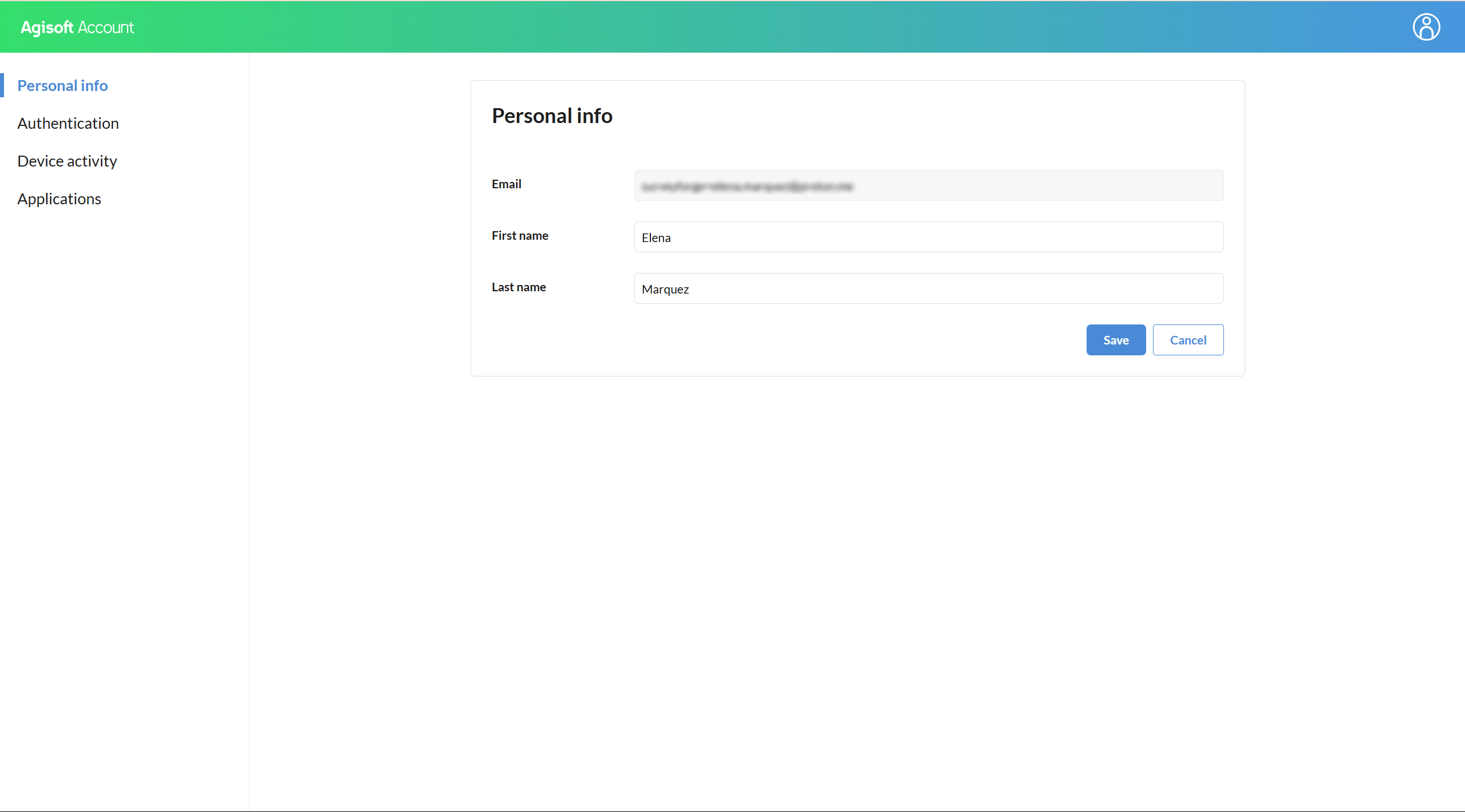Image resolution: width=1465 pixels, height=812 pixels.
Task: Click the Elena text in First name
Action: 656,237
